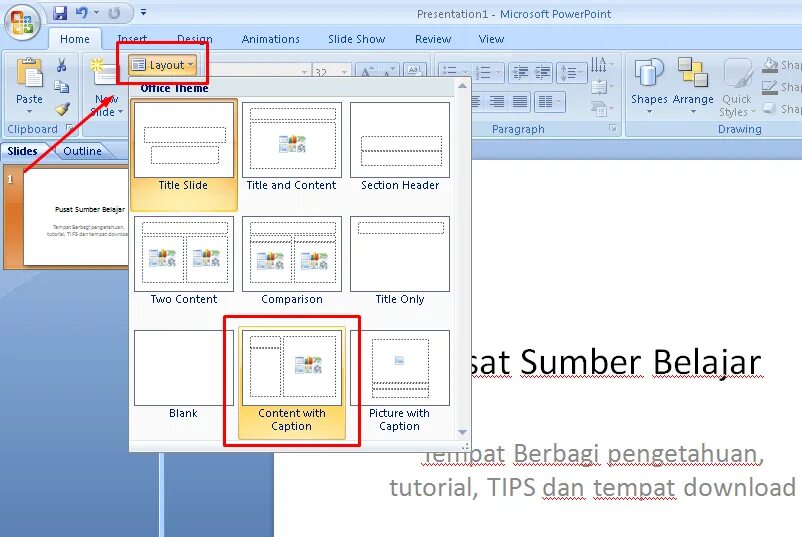Save the presentation from Quick Access toolbar

[60, 13]
